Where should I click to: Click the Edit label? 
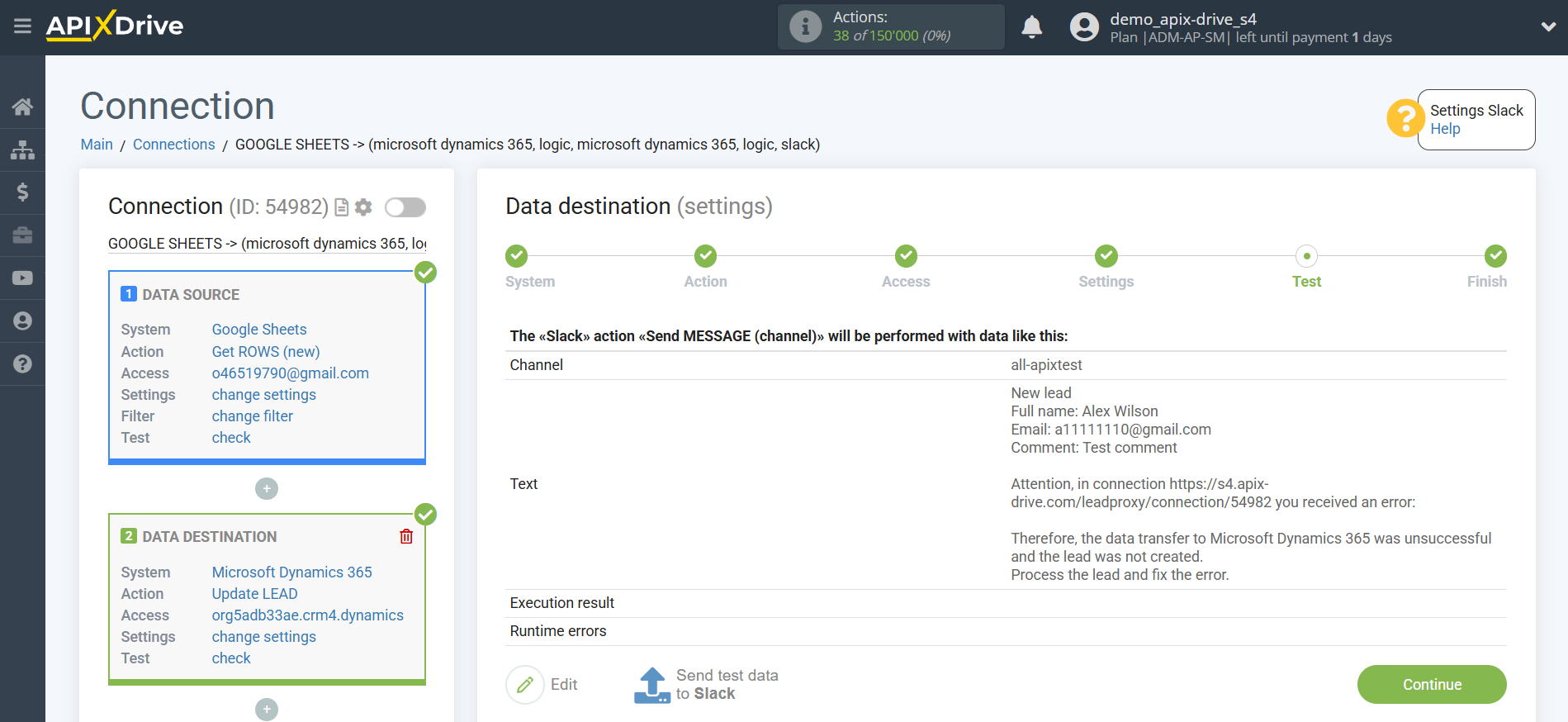pyautogui.click(x=564, y=685)
